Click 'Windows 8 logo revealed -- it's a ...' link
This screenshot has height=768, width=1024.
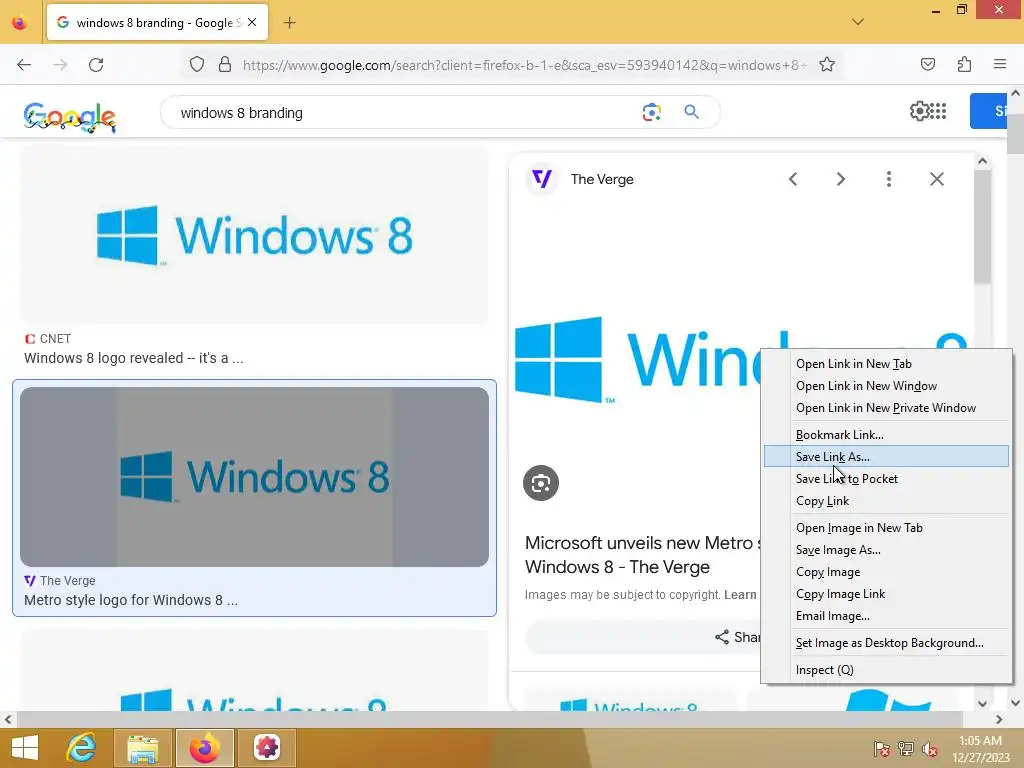click(133, 358)
